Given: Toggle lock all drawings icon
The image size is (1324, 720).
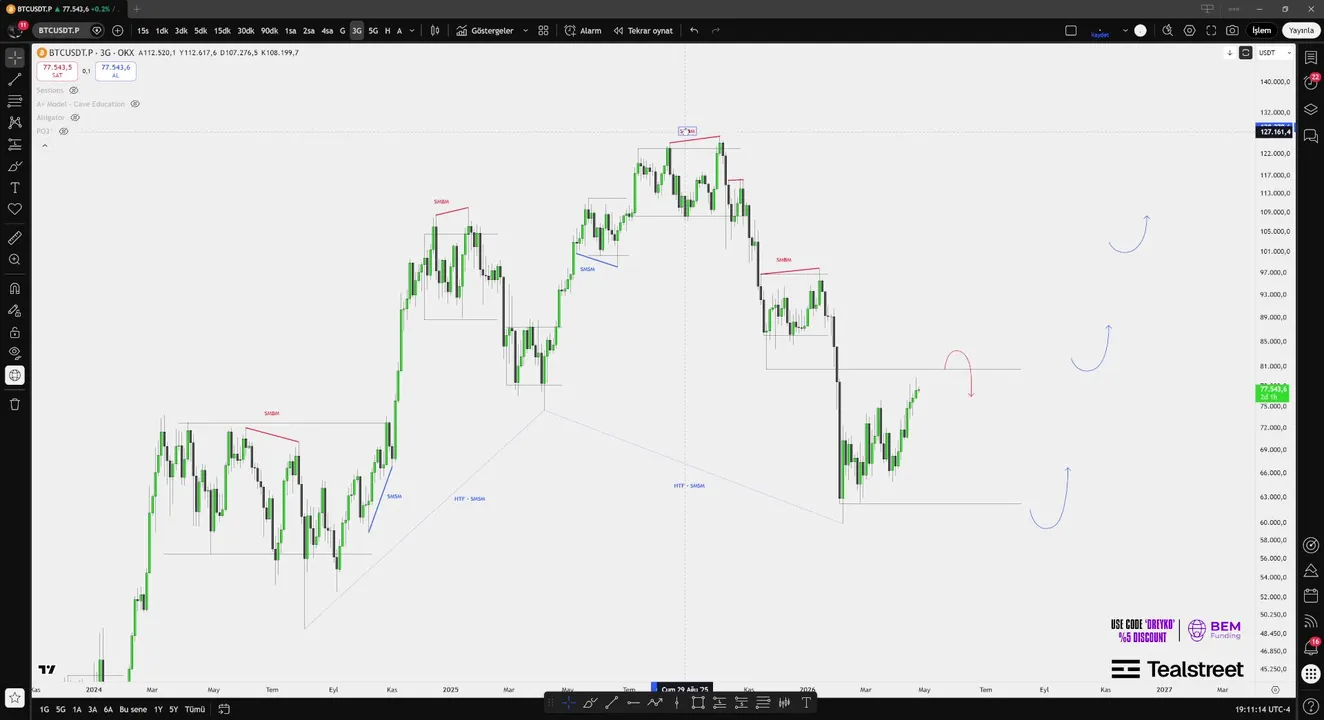Looking at the screenshot, I should click(x=15, y=332).
